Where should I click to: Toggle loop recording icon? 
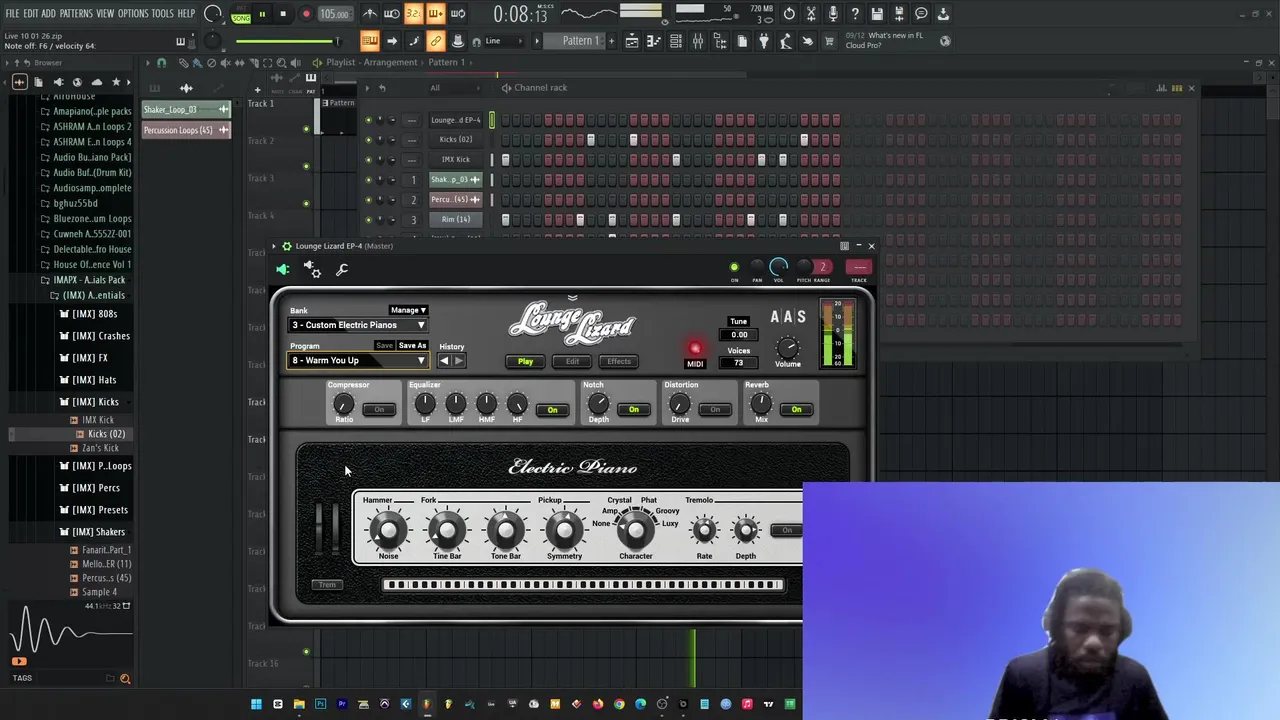tap(458, 14)
